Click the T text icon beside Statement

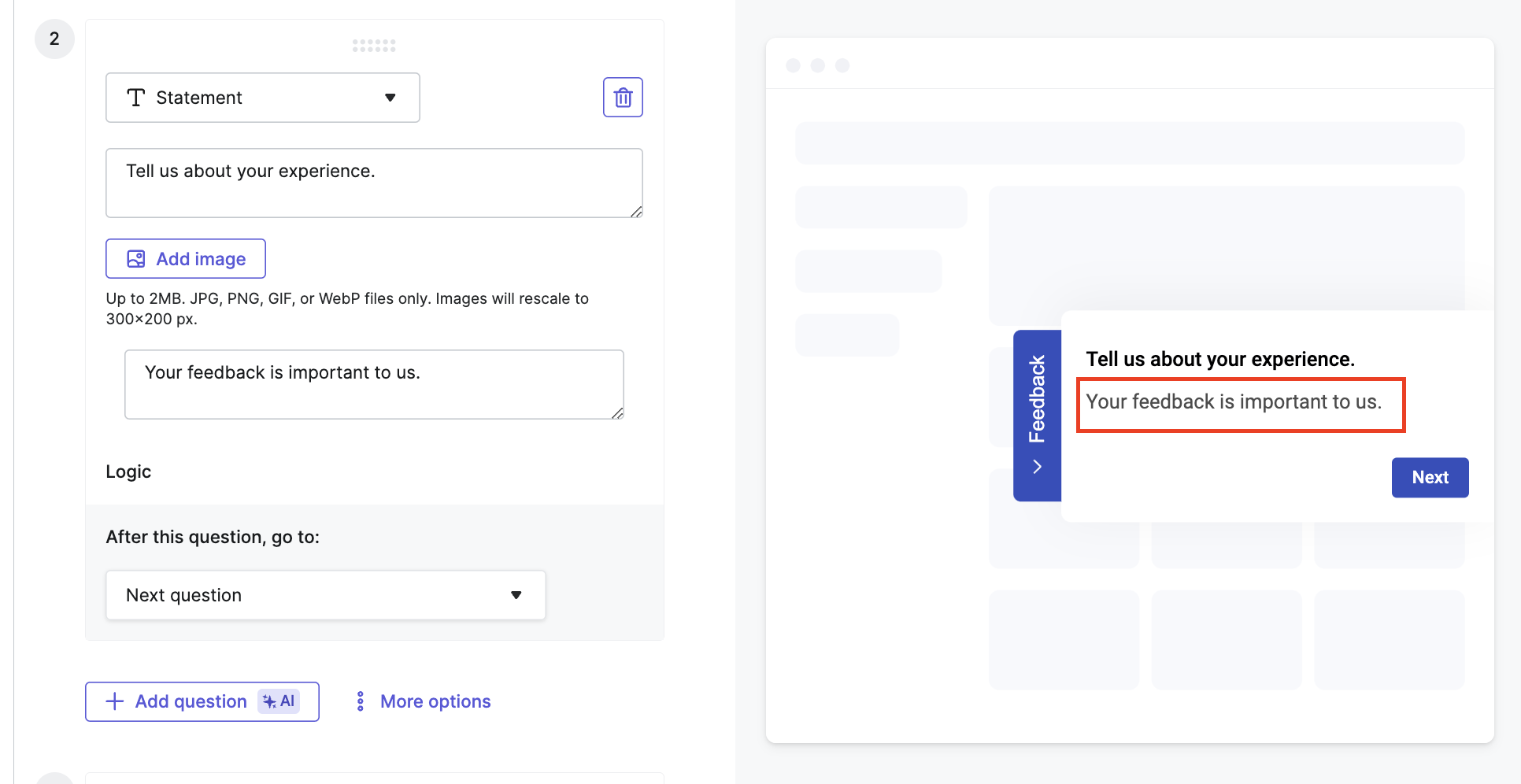(x=136, y=98)
